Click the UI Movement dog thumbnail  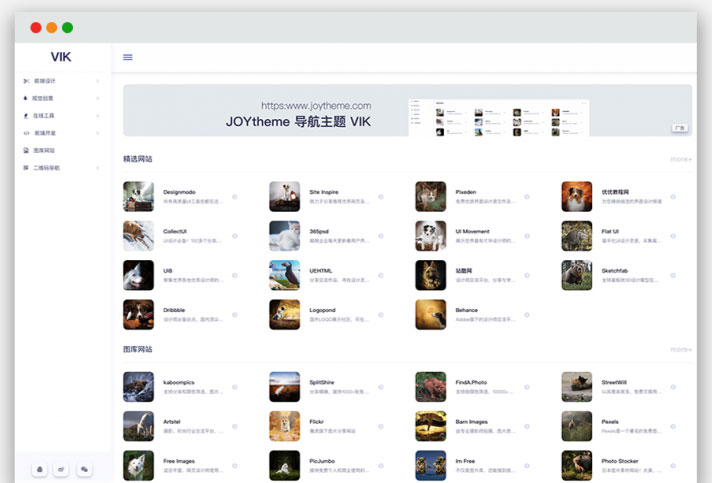tap(431, 236)
